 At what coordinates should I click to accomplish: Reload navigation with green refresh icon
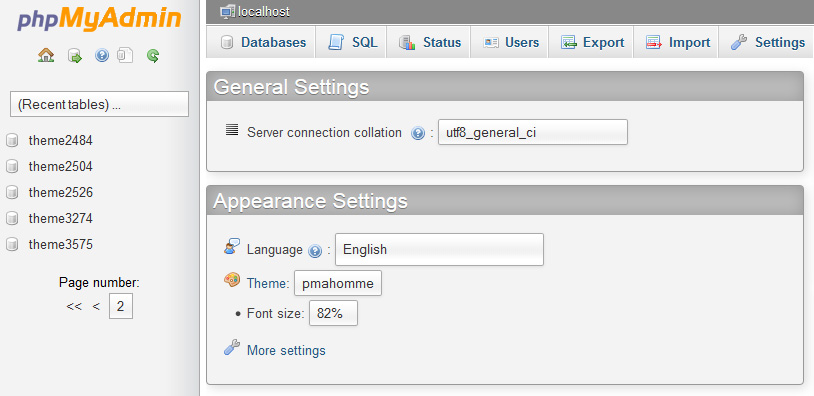(153, 56)
